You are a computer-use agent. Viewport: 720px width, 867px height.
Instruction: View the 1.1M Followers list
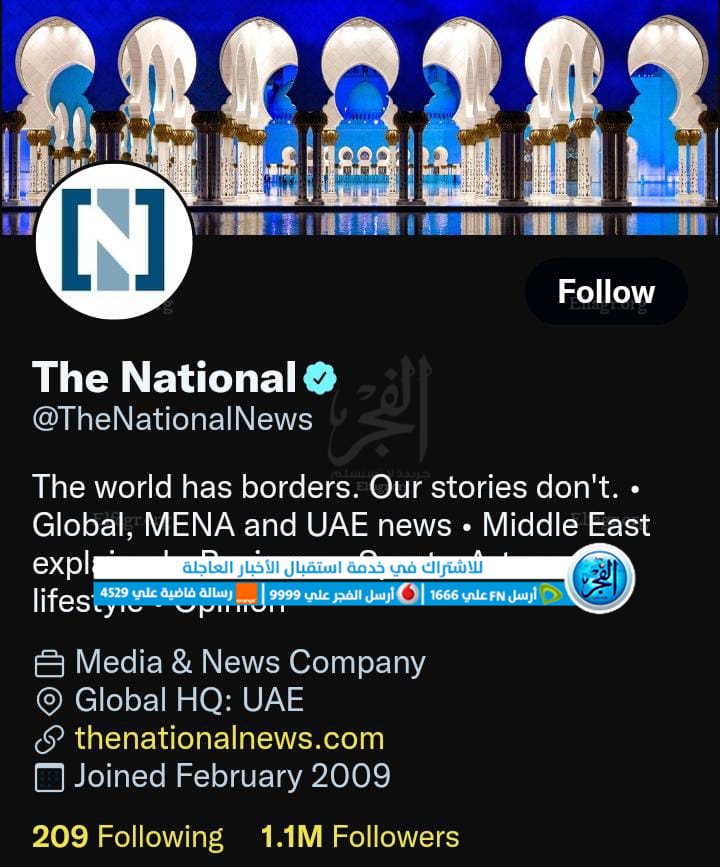(359, 837)
